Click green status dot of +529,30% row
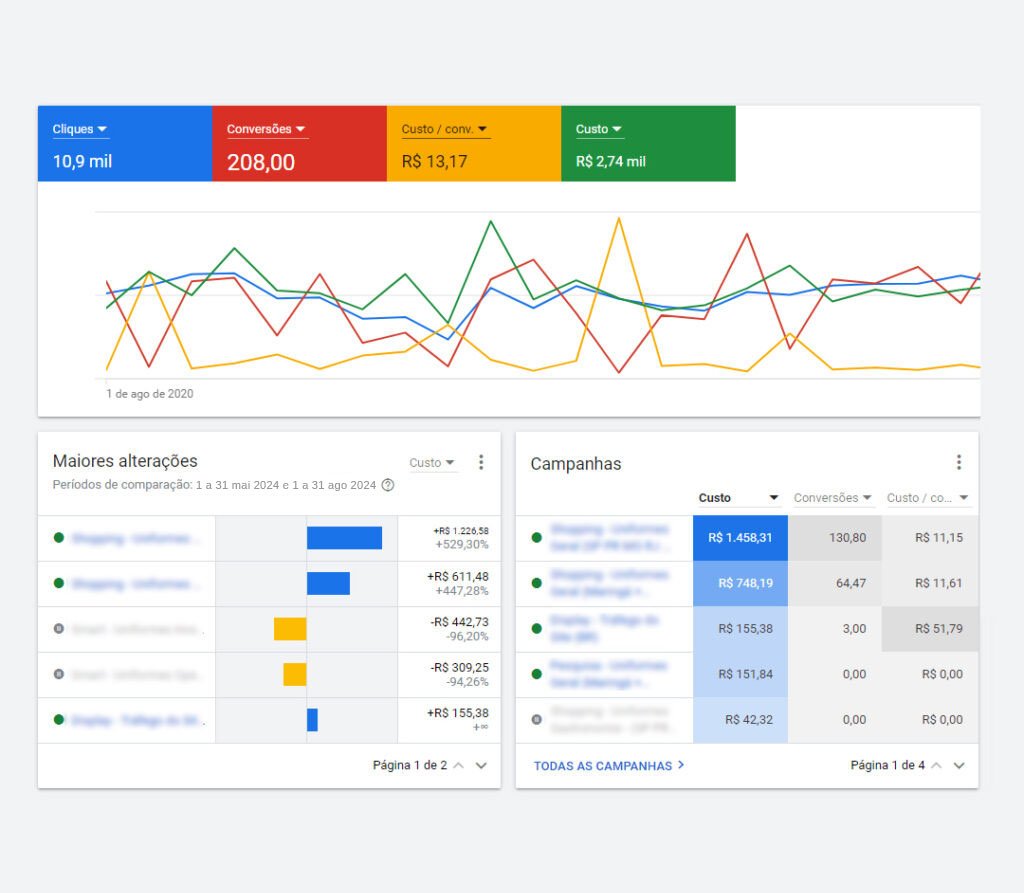The image size is (1024, 893). point(59,538)
